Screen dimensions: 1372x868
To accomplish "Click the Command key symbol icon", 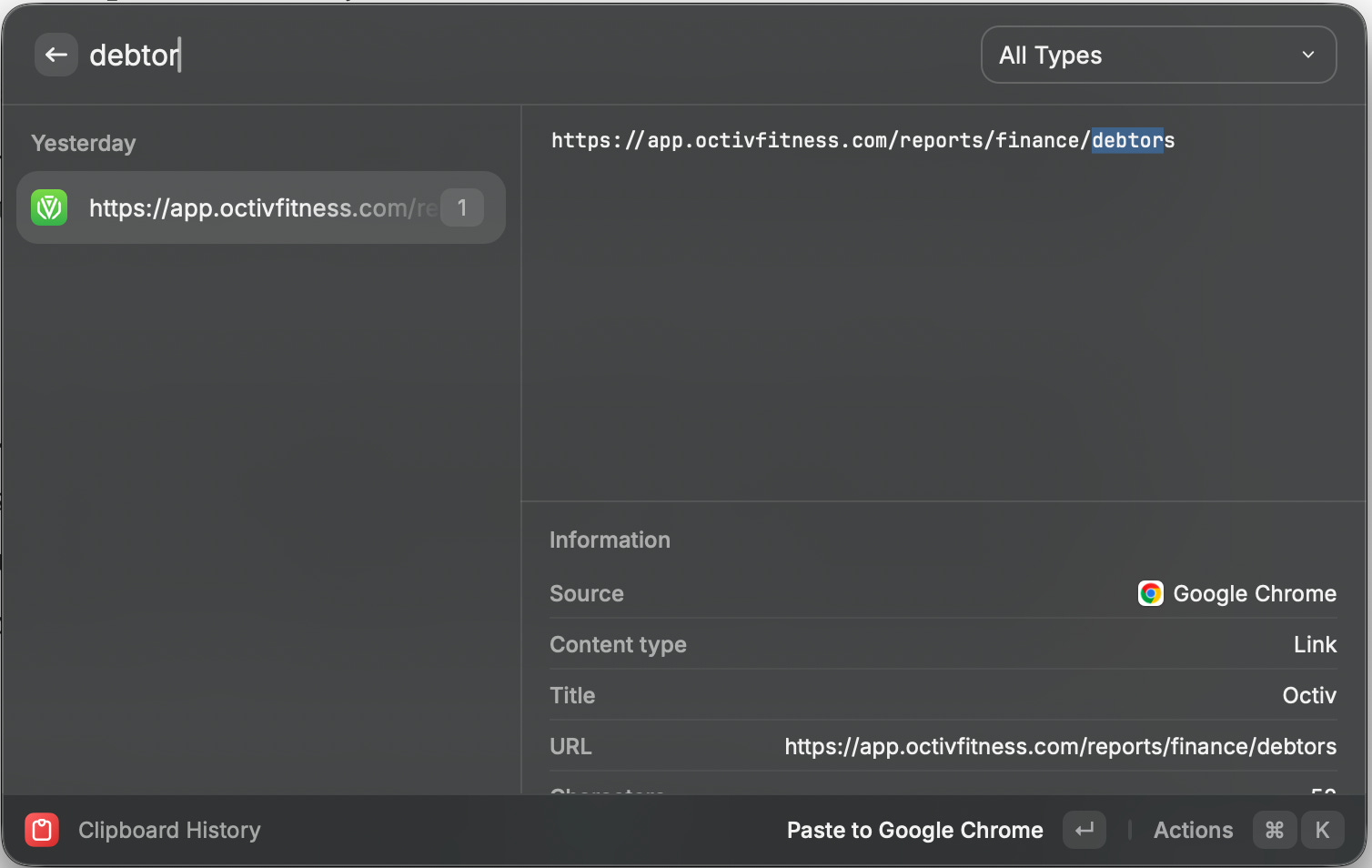I will [x=1275, y=830].
